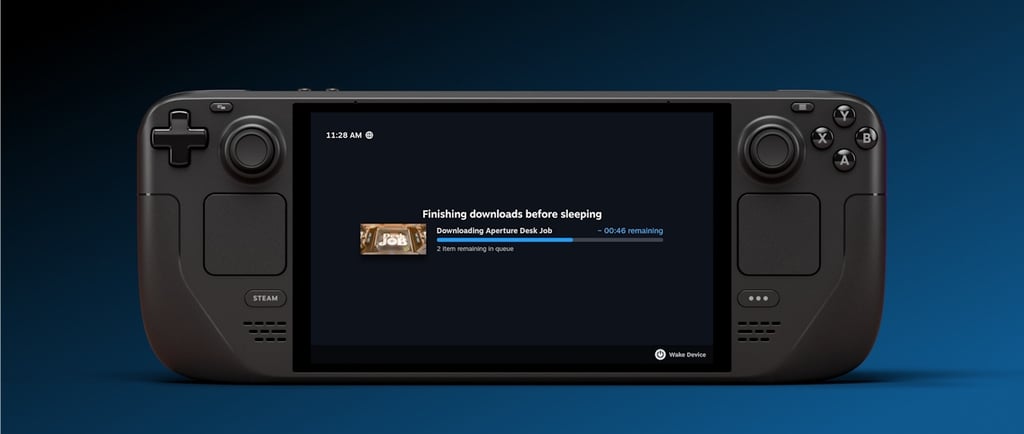The width and height of the screenshot is (1024, 434).
Task: Click the X face button
Action: (x=822, y=138)
